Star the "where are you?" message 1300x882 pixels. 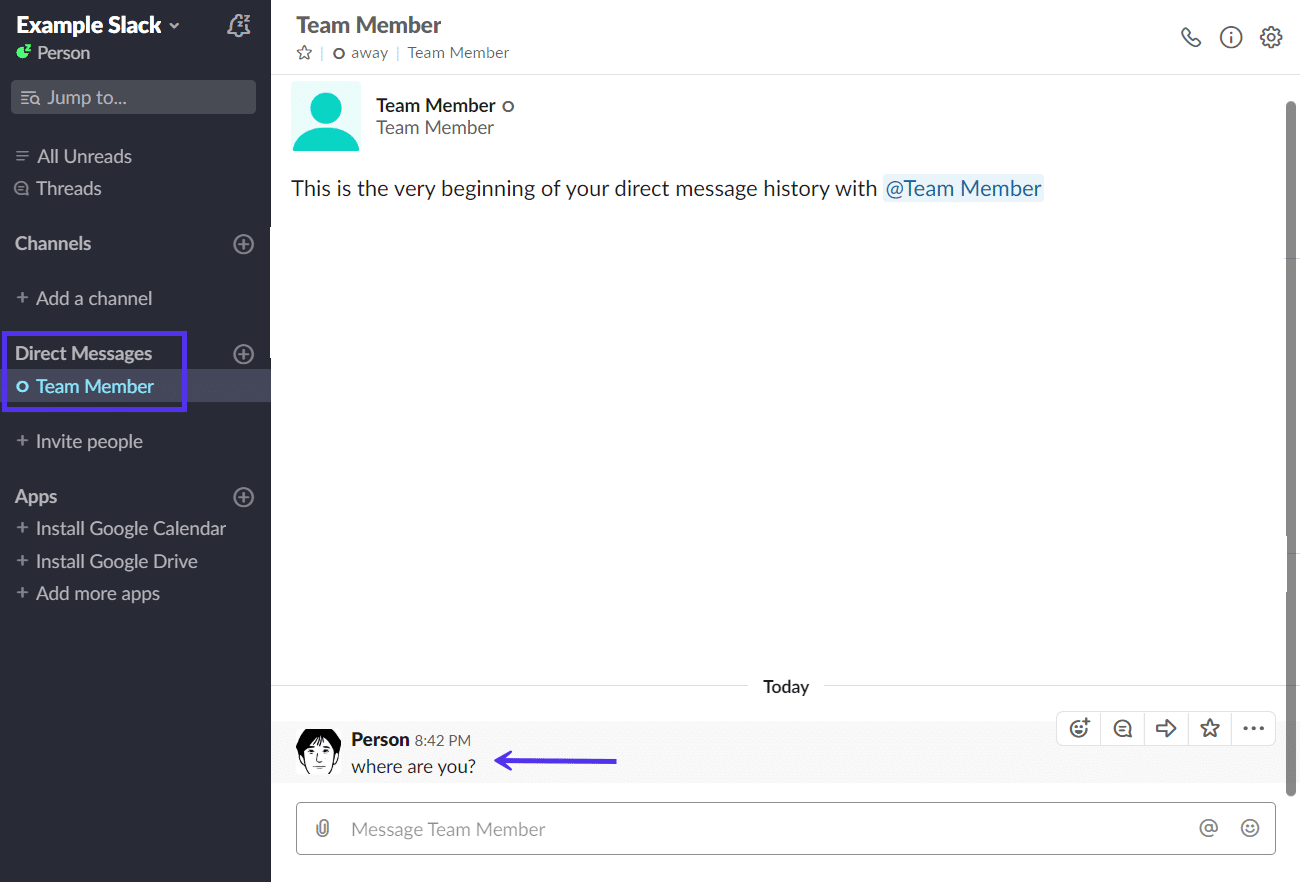click(1209, 728)
